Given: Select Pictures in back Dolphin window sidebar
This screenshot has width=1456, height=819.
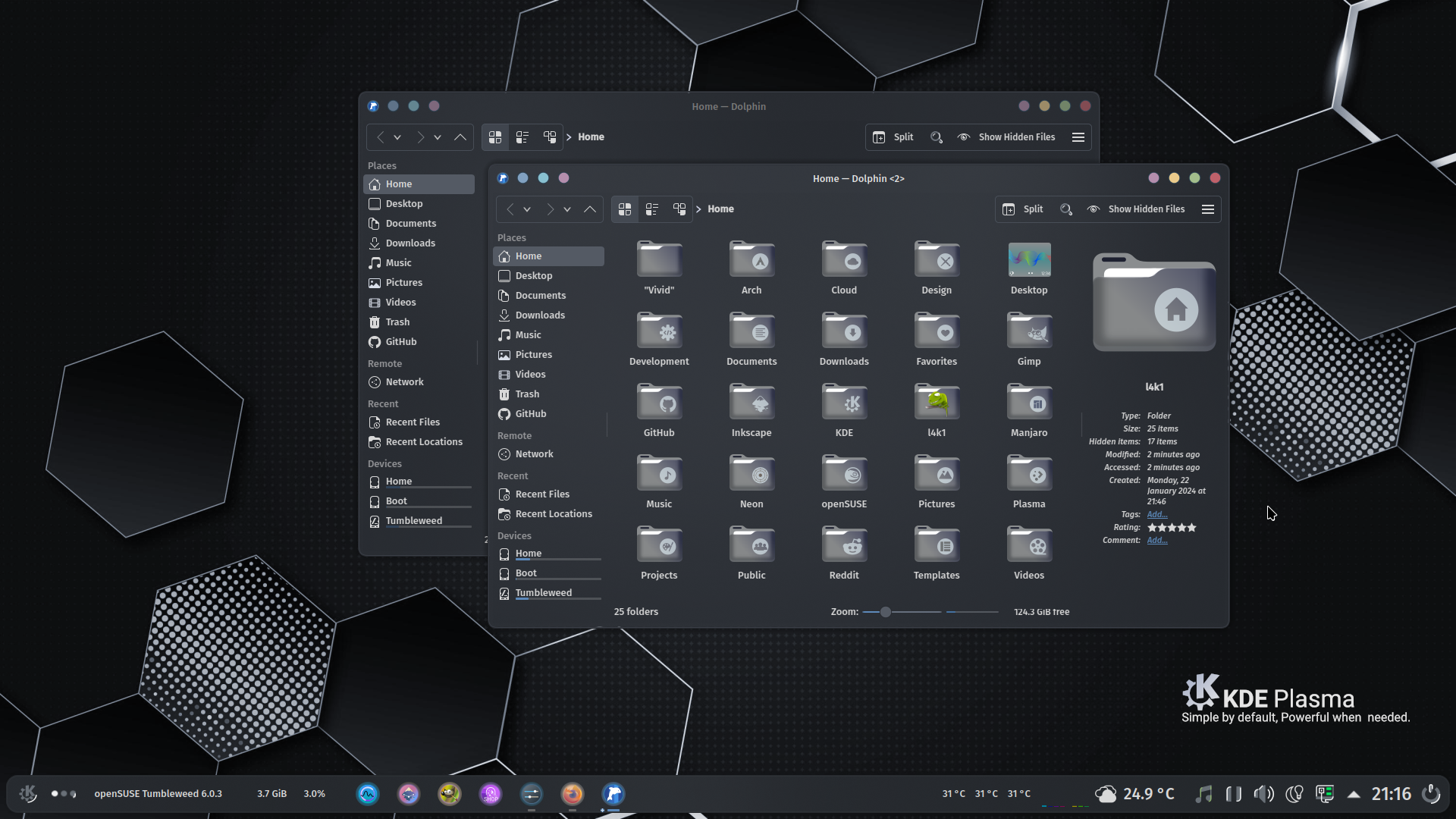Looking at the screenshot, I should 419,283.
